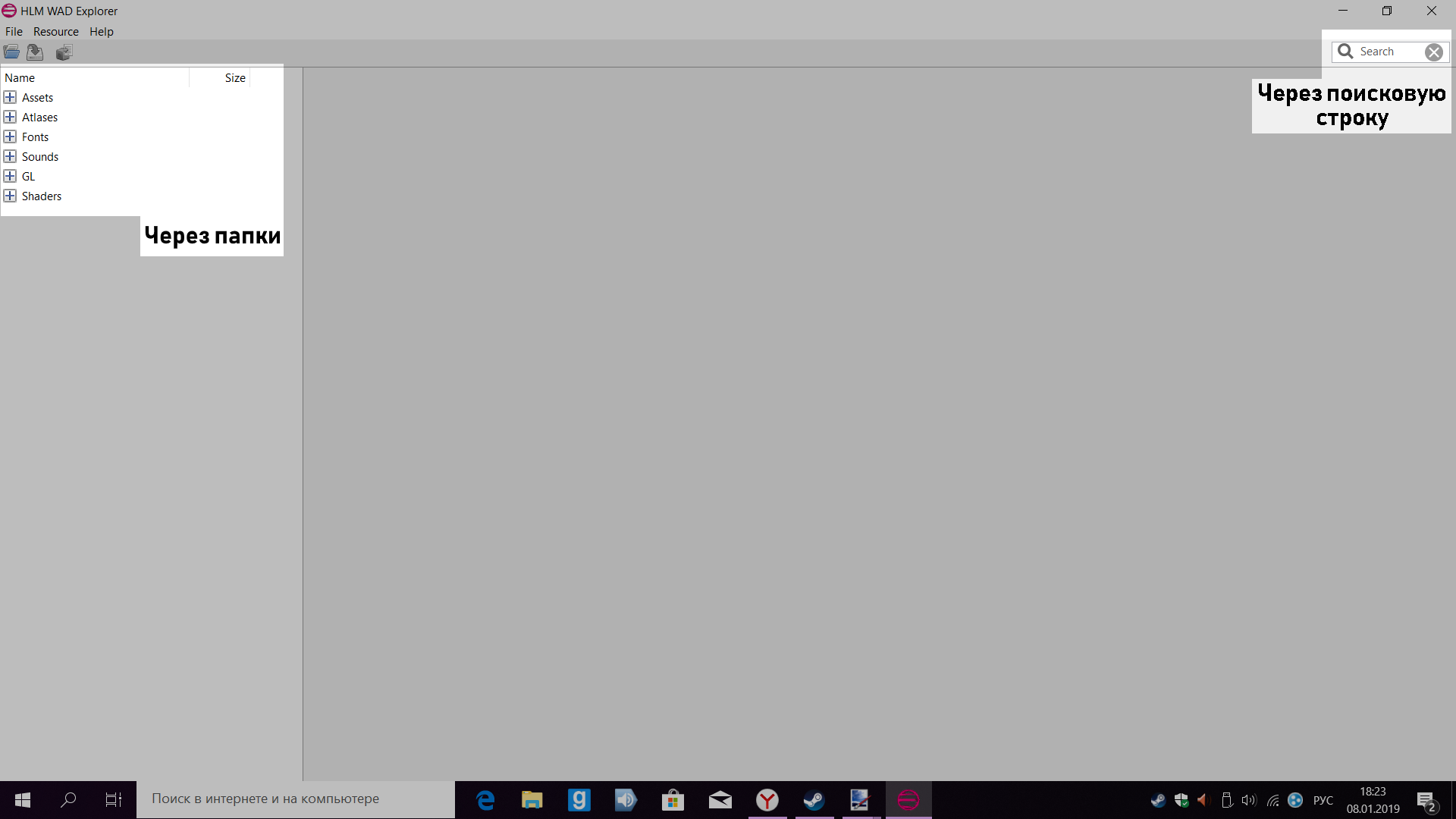The image size is (1456, 819).
Task: Click inside the Search input field
Action: pyautogui.click(x=1386, y=52)
